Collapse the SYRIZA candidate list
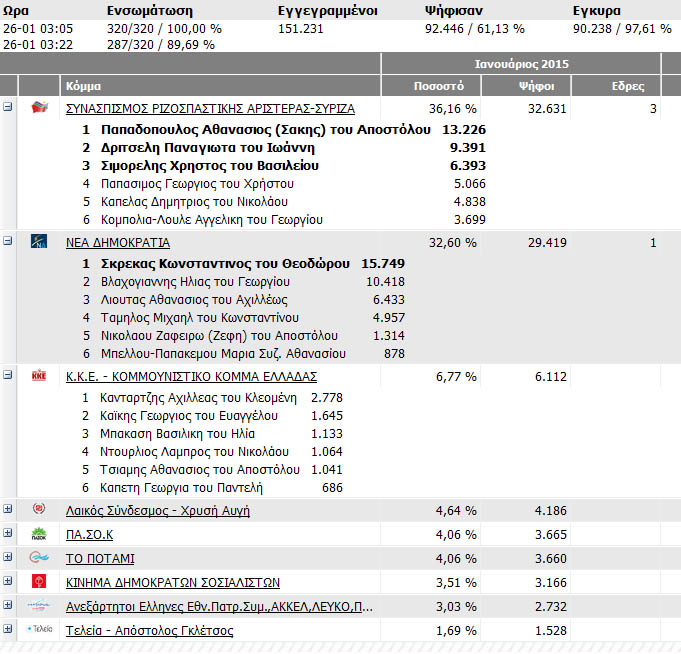681x654 pixels. [x=8, y=107]
